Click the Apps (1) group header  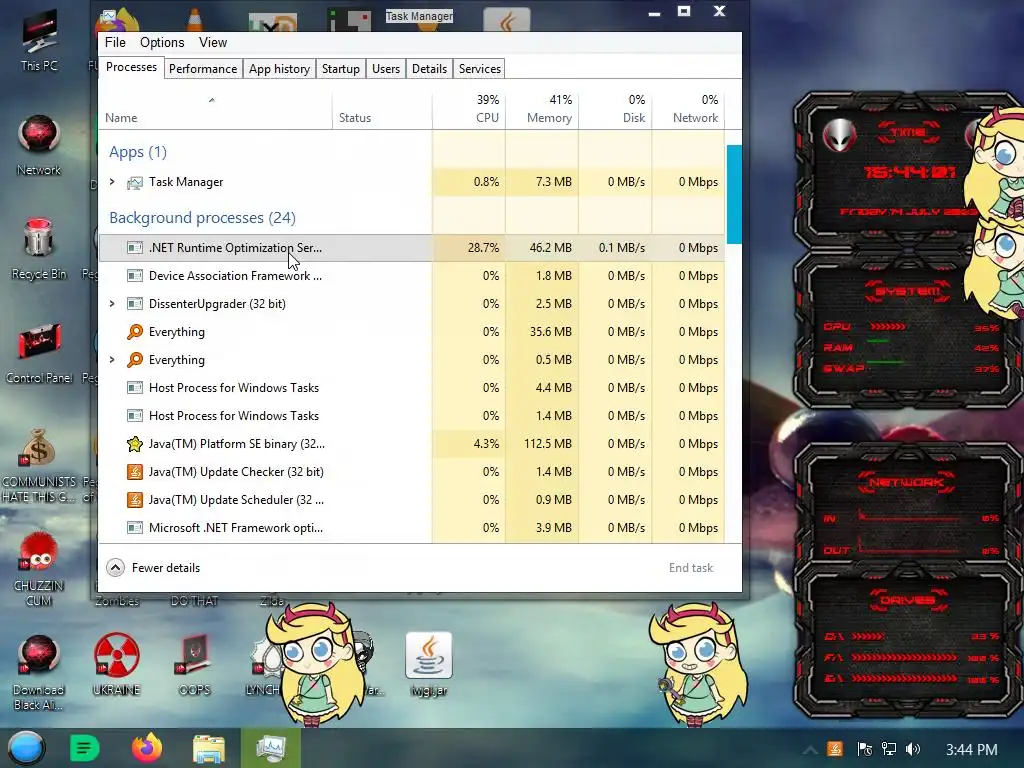tap(138, 152)
